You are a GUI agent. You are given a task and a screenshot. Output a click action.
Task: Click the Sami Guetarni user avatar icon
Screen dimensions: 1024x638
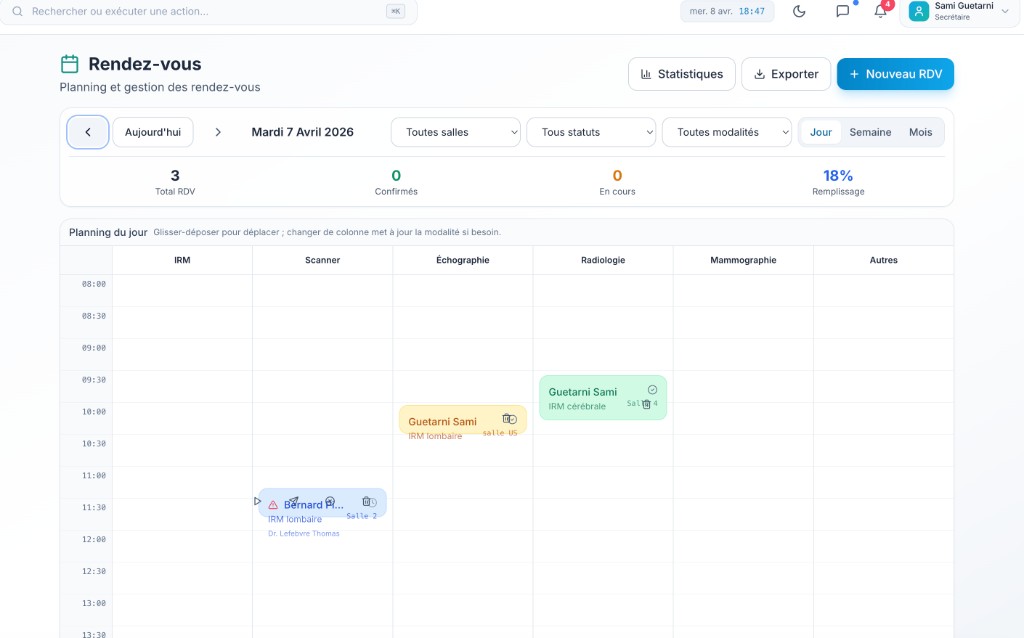pyautogui.click(x=919, y=11)
